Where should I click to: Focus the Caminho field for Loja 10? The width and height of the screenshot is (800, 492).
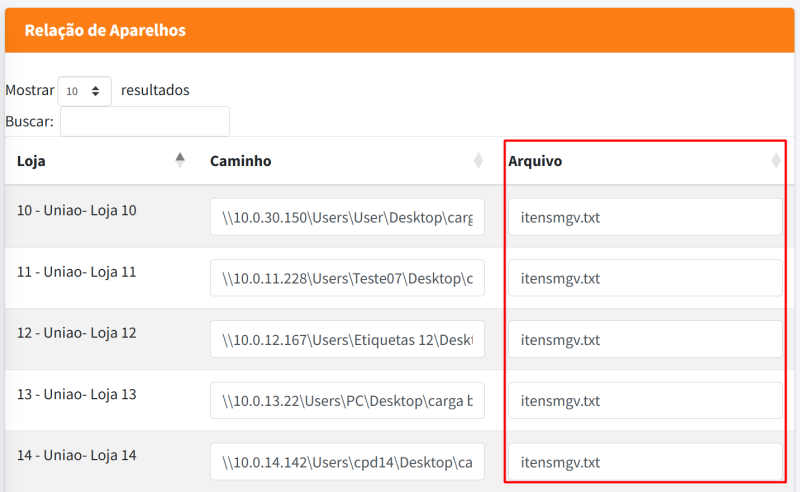tap(347, 217)
